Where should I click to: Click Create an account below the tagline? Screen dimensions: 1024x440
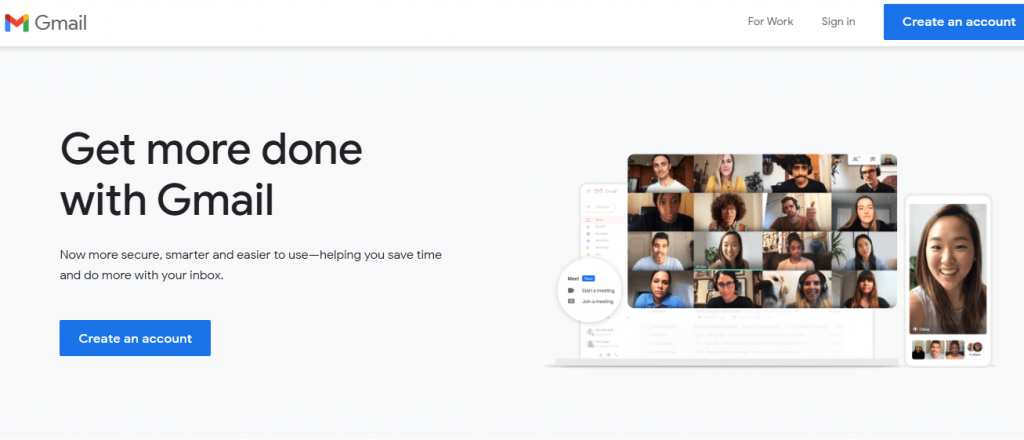click(x=135, y=338)
